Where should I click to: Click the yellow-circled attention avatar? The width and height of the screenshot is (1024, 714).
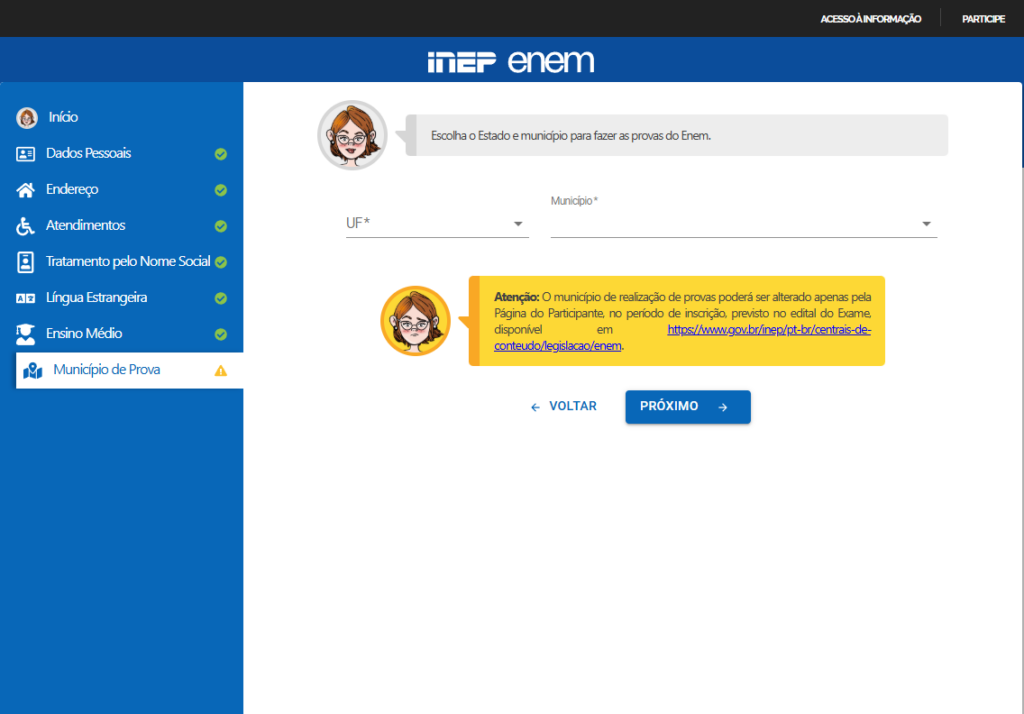coord(415,321)
